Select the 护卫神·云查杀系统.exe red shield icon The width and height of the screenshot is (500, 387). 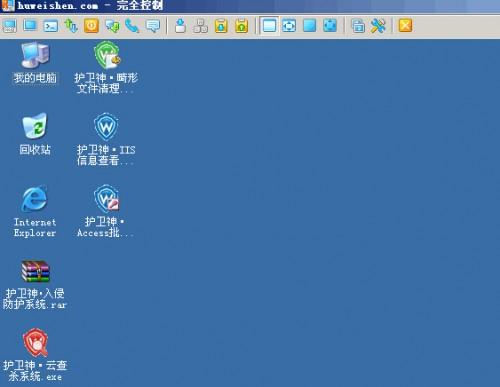[35, 342]
